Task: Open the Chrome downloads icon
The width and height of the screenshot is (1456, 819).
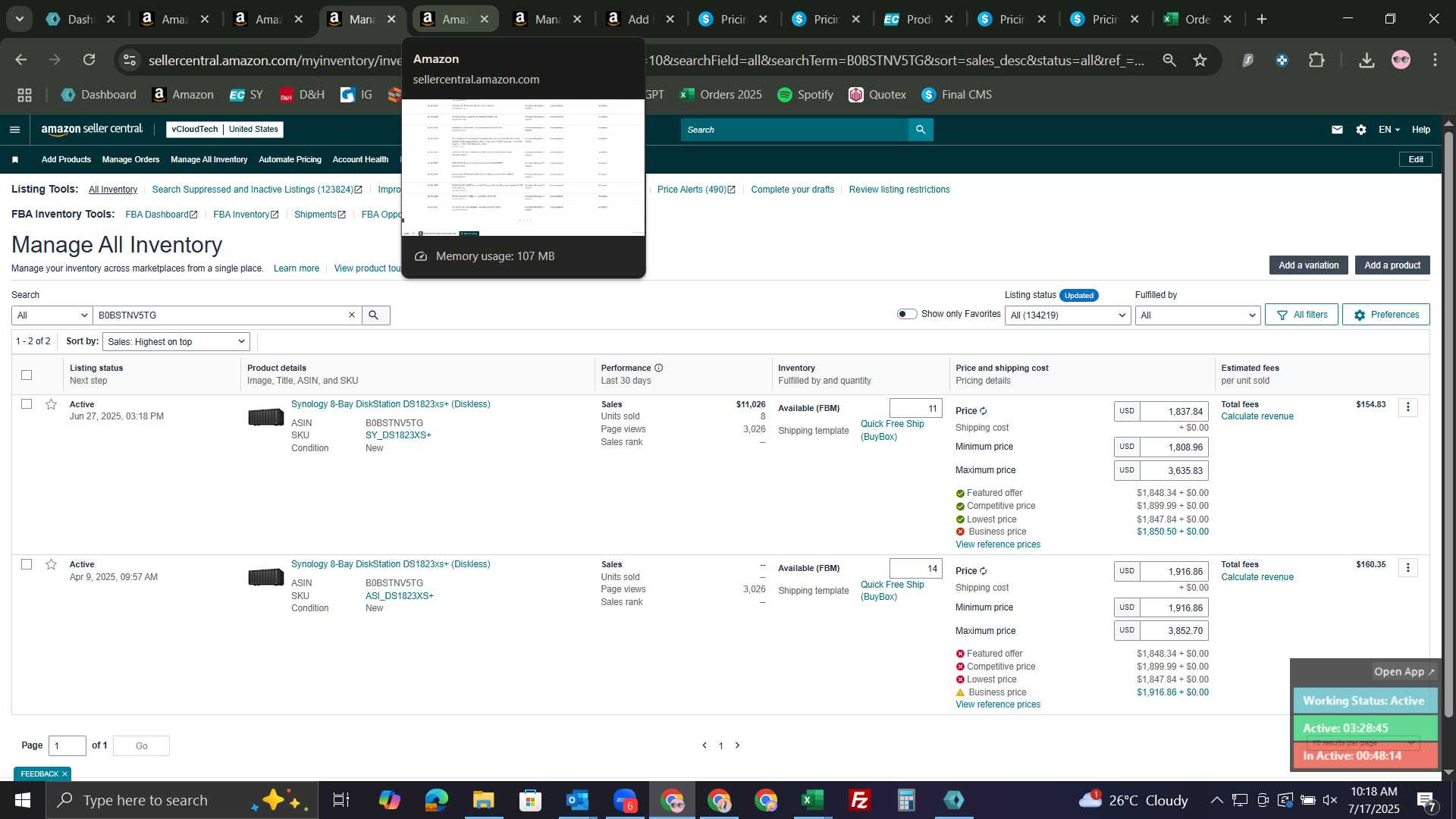Action: [1367, 60]
